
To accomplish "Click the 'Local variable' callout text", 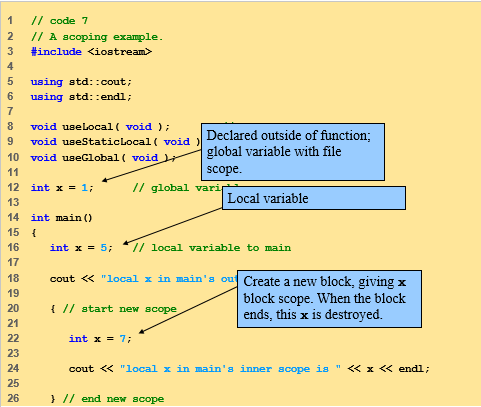I will coord(268,198).
